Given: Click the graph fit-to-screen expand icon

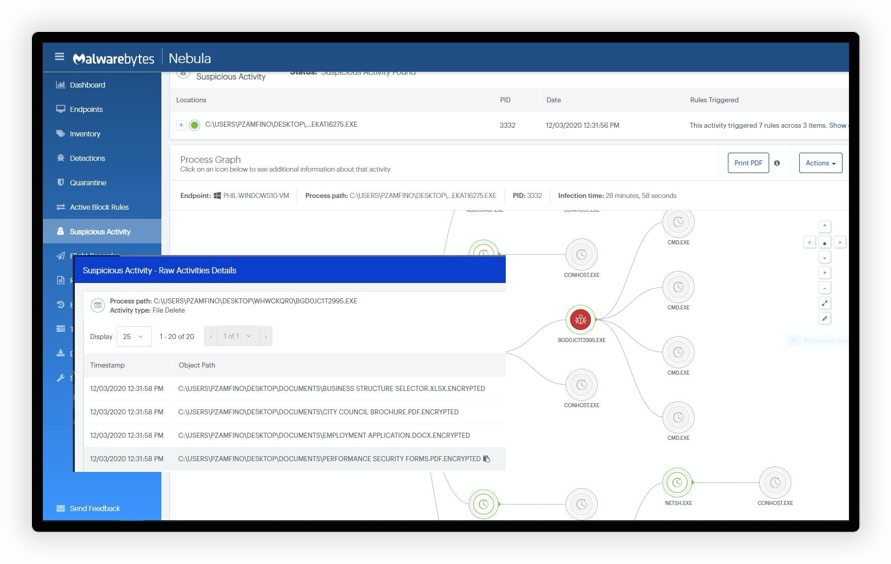Looking at the screenshot, I should 824,303.
